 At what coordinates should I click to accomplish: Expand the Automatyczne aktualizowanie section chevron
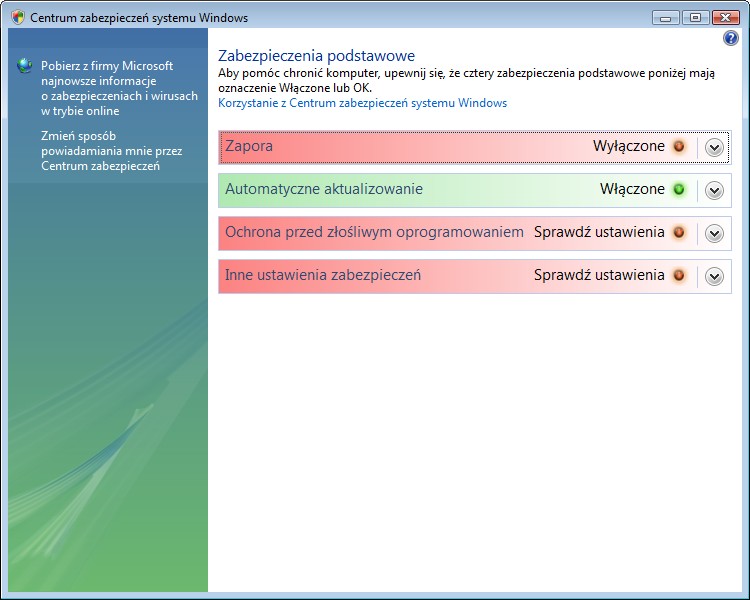pos(714,190)
